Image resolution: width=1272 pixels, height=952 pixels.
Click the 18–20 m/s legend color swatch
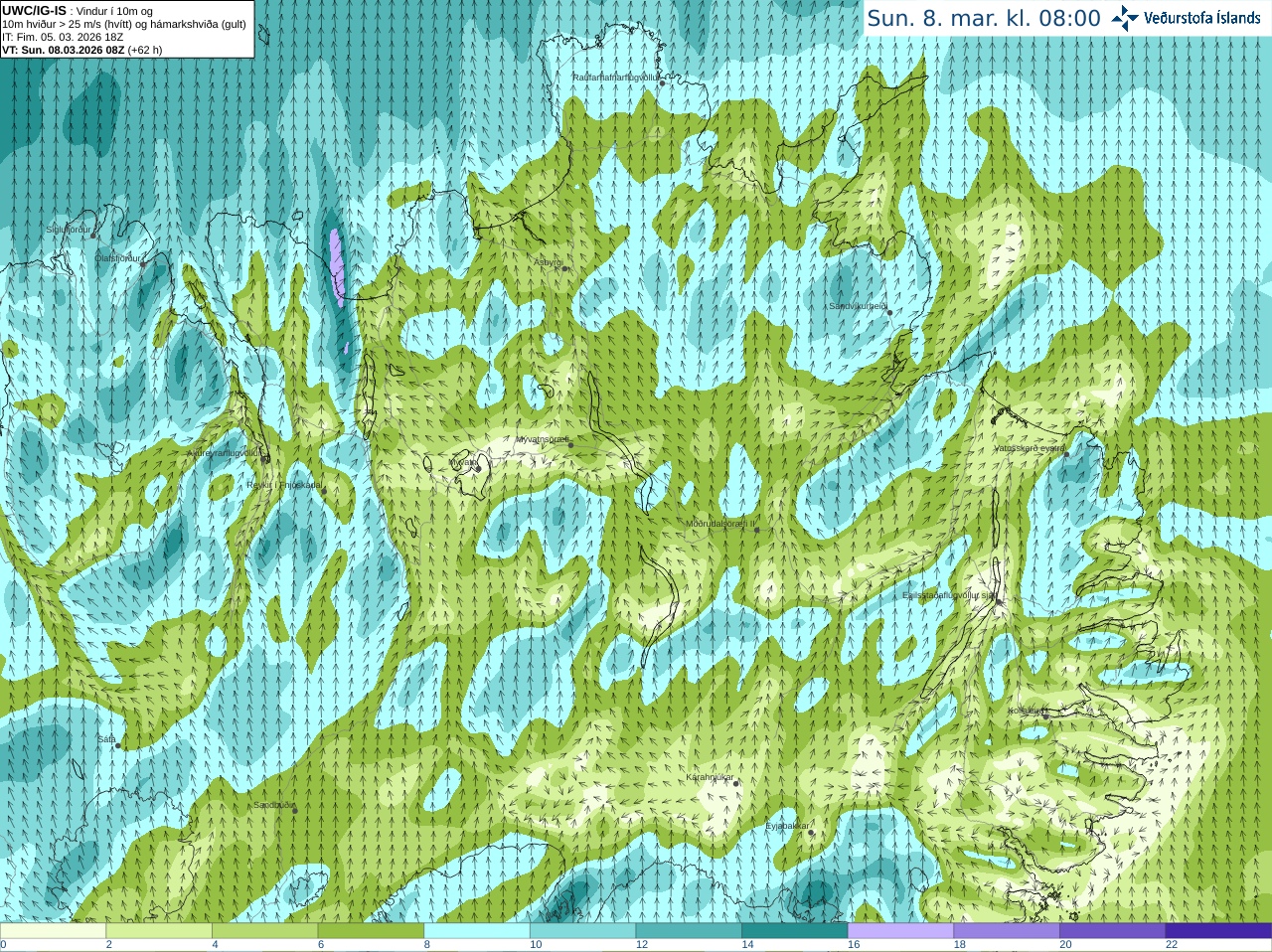click(x=1007, y=931)
